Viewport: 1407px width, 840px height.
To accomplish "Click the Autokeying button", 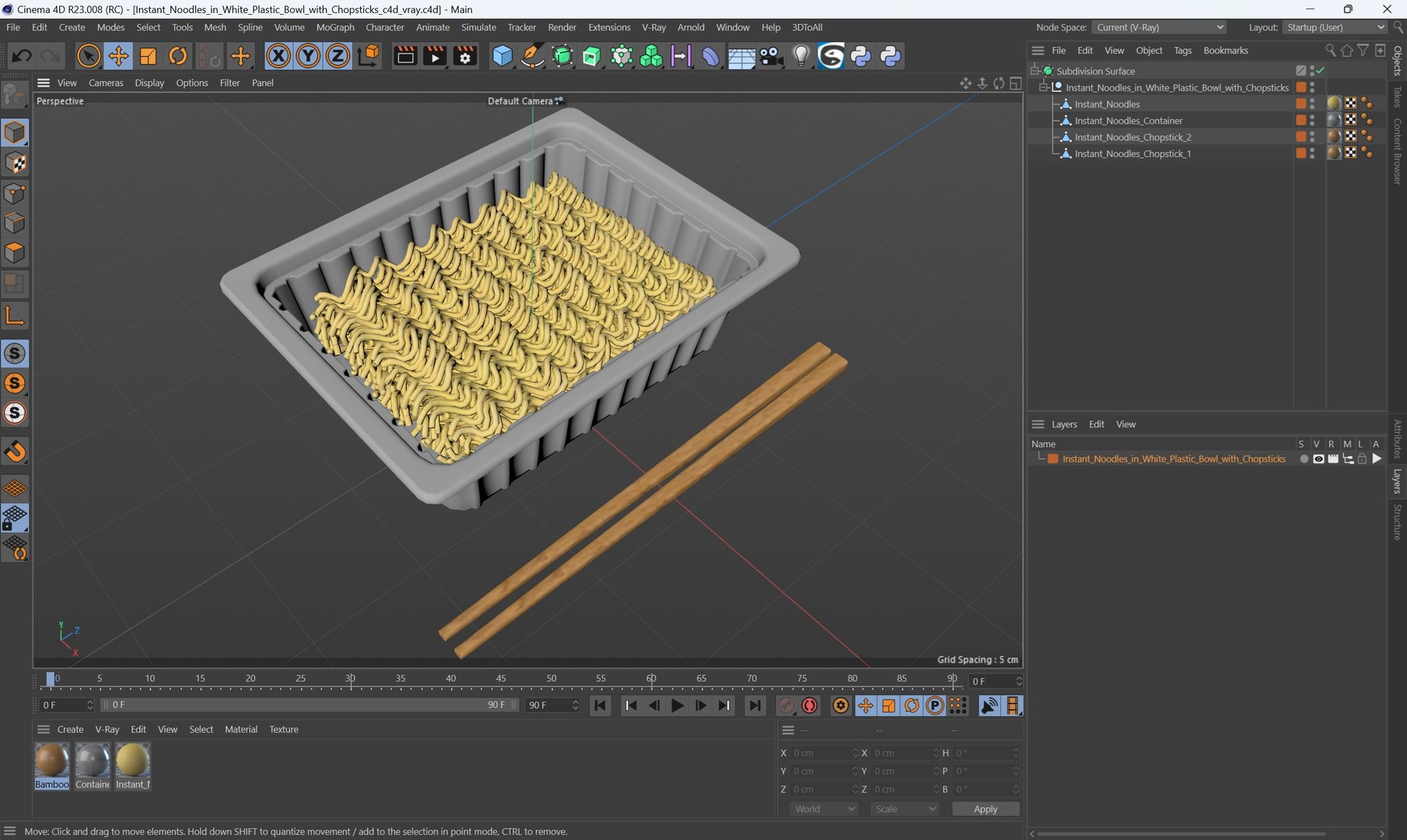I will coord(810,705).
